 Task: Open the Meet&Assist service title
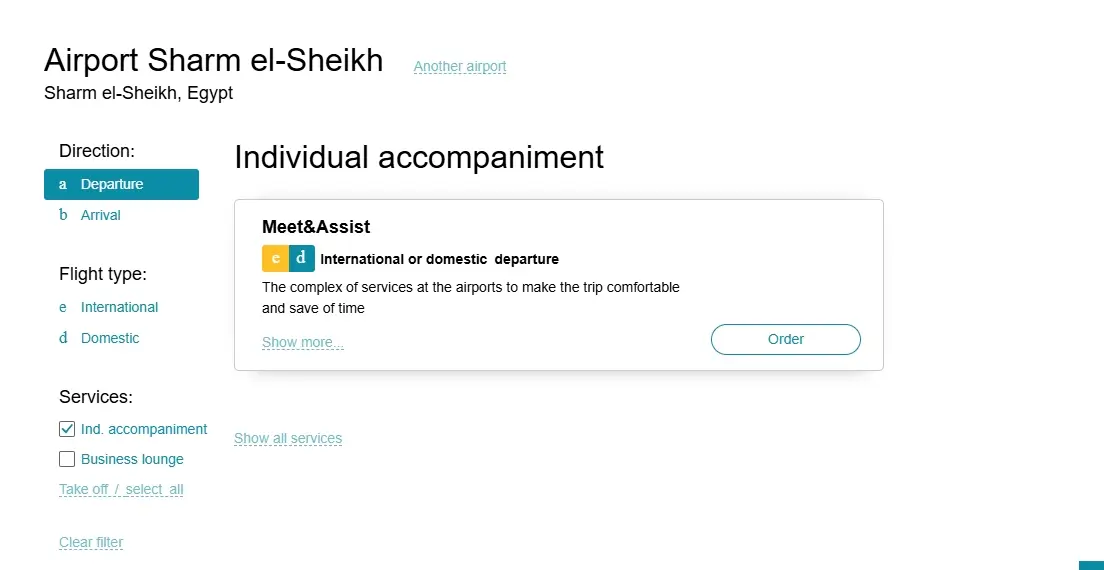pos(316,227)
